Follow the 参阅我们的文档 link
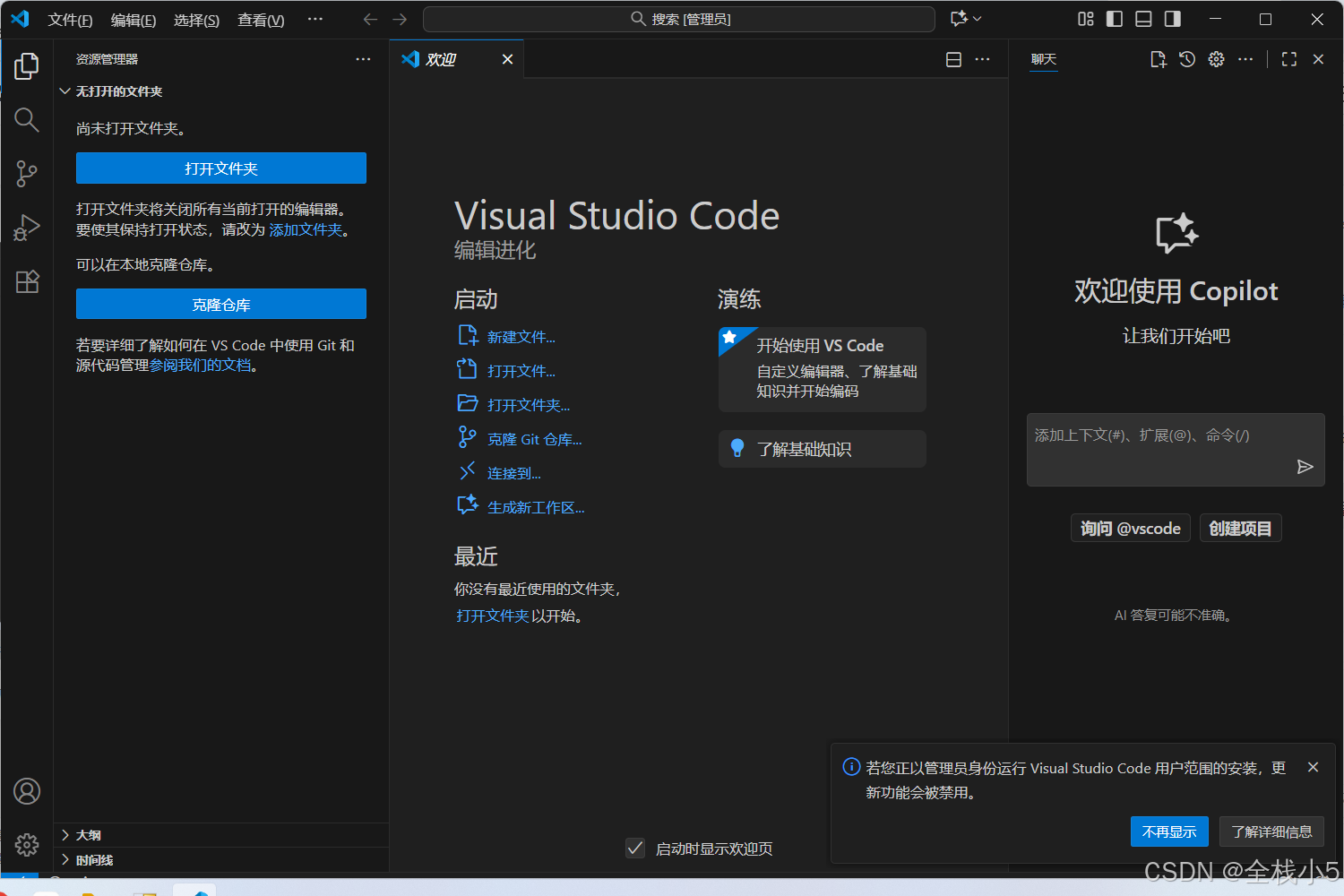1344x896 pixels. click(x=200, y=366)
